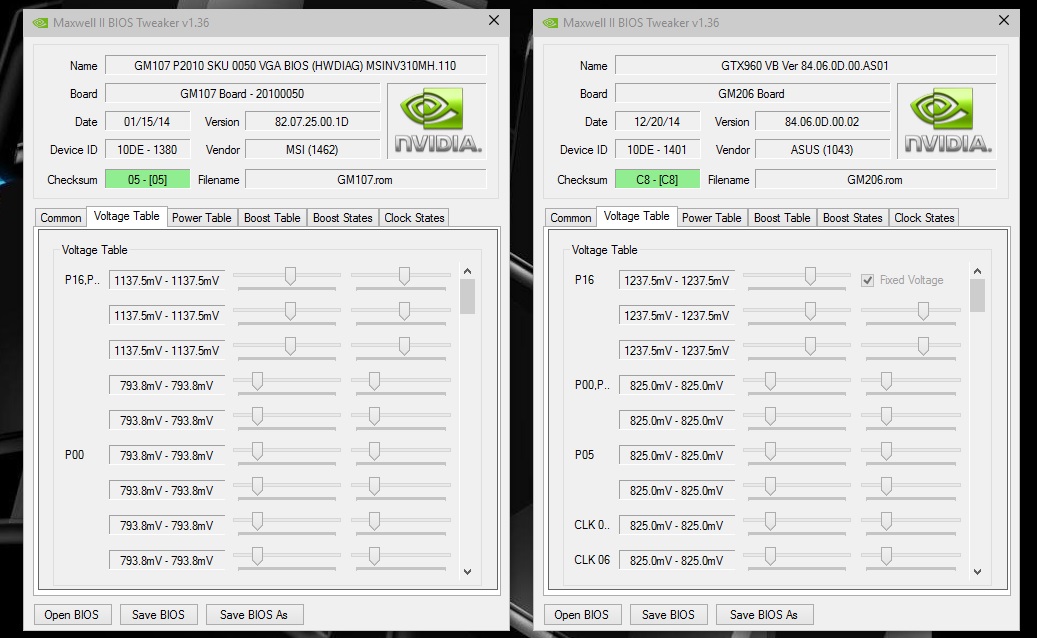Viewport: 1037px width, 638px height.
Task: Click Save BIOS As in the GM107 window
Action: click(x=254, y=615)
